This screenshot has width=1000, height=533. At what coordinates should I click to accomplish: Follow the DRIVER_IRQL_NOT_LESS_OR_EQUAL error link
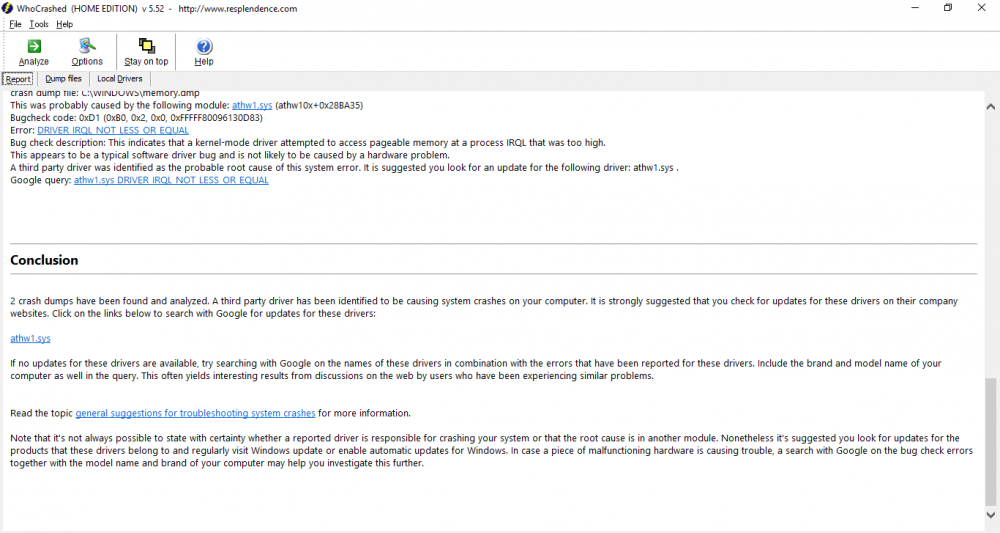113,130
